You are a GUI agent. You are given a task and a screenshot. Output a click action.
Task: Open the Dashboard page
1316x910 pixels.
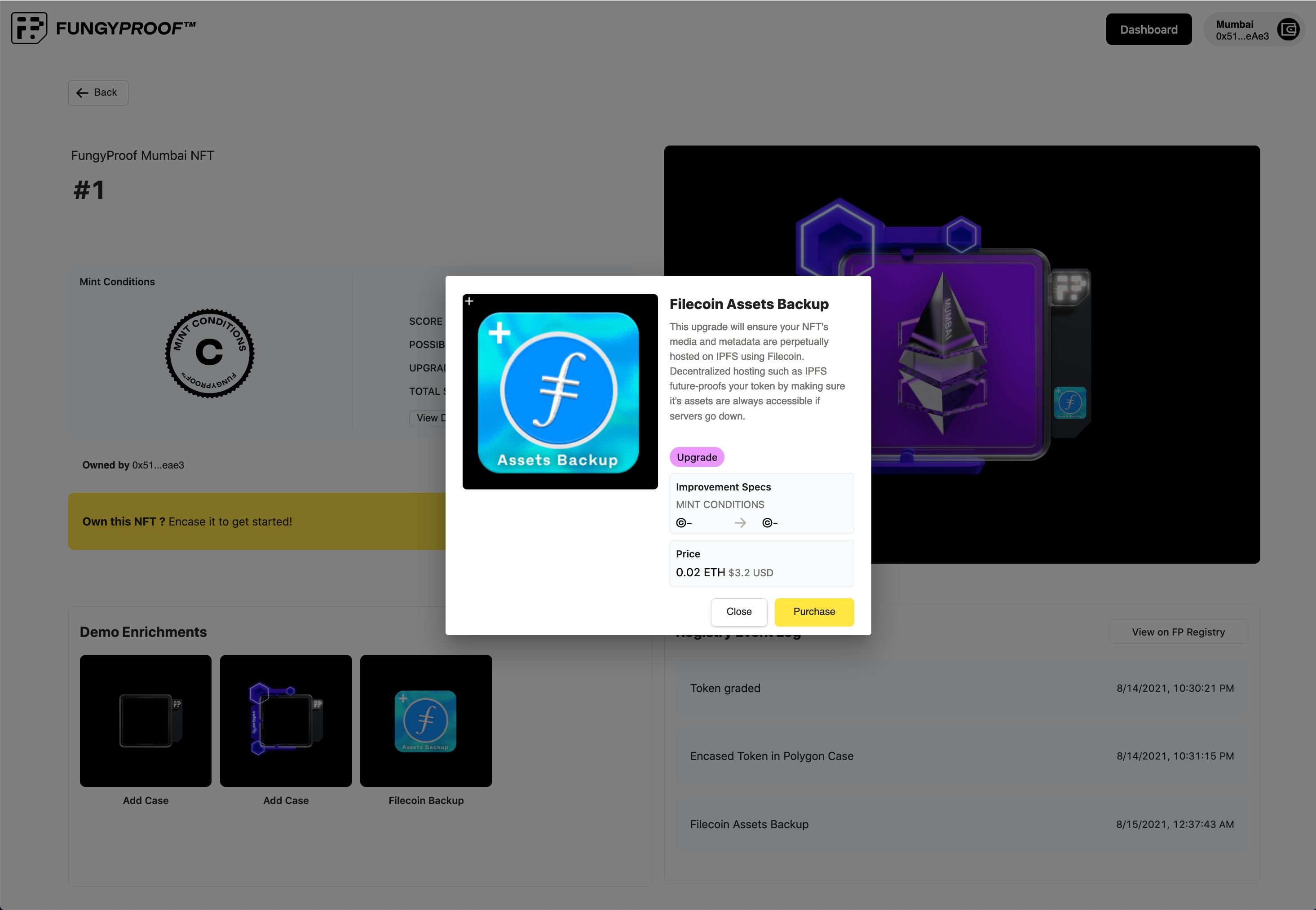tap(1148, 30)
